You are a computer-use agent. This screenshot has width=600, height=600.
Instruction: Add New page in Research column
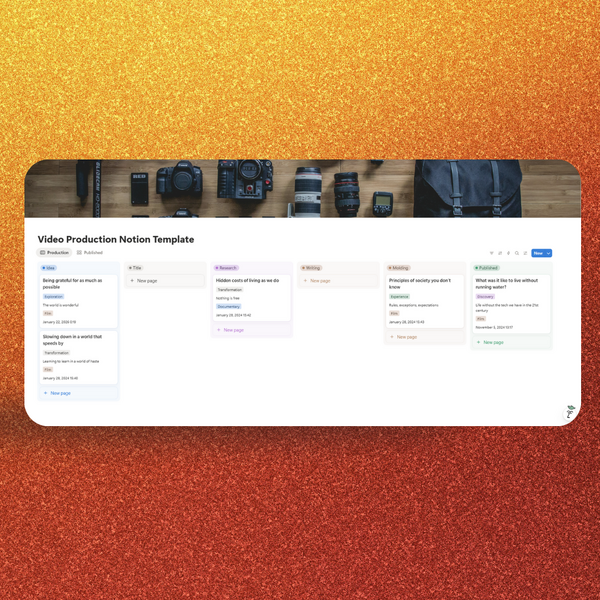251,330
